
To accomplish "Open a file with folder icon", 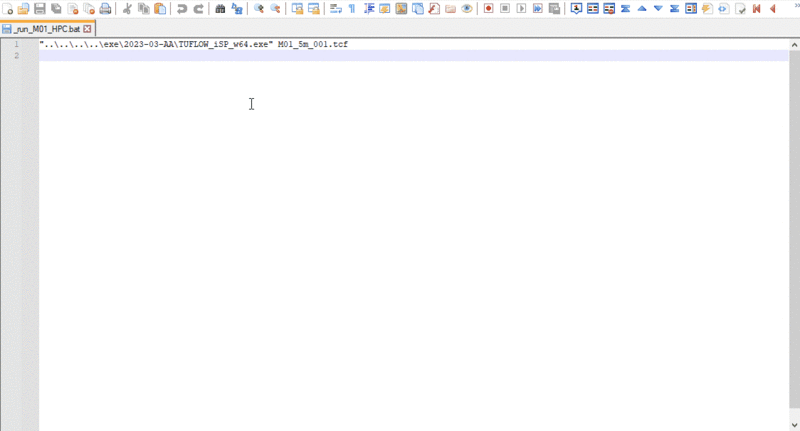I will pos(23,9).
